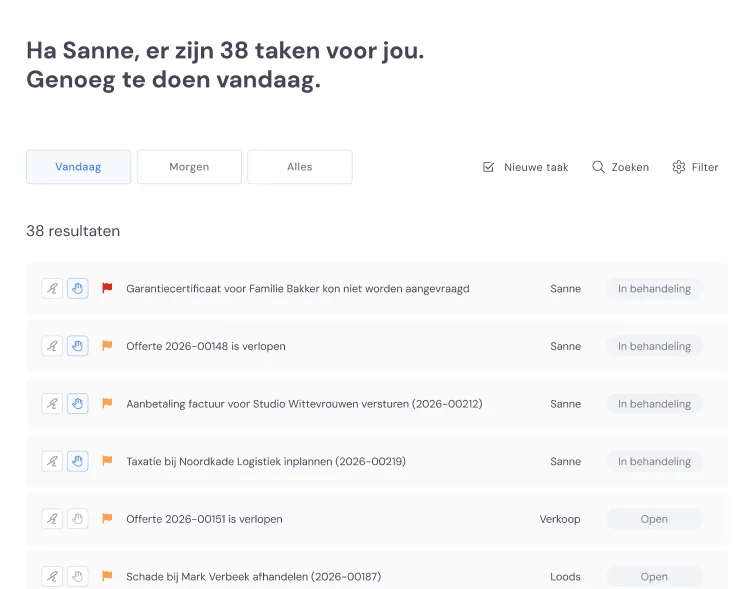The height and width of the screenshot is (589, 742).
Task: Click assignee Sanne on Garantiecertificaat row
Action: coord(565,289)
